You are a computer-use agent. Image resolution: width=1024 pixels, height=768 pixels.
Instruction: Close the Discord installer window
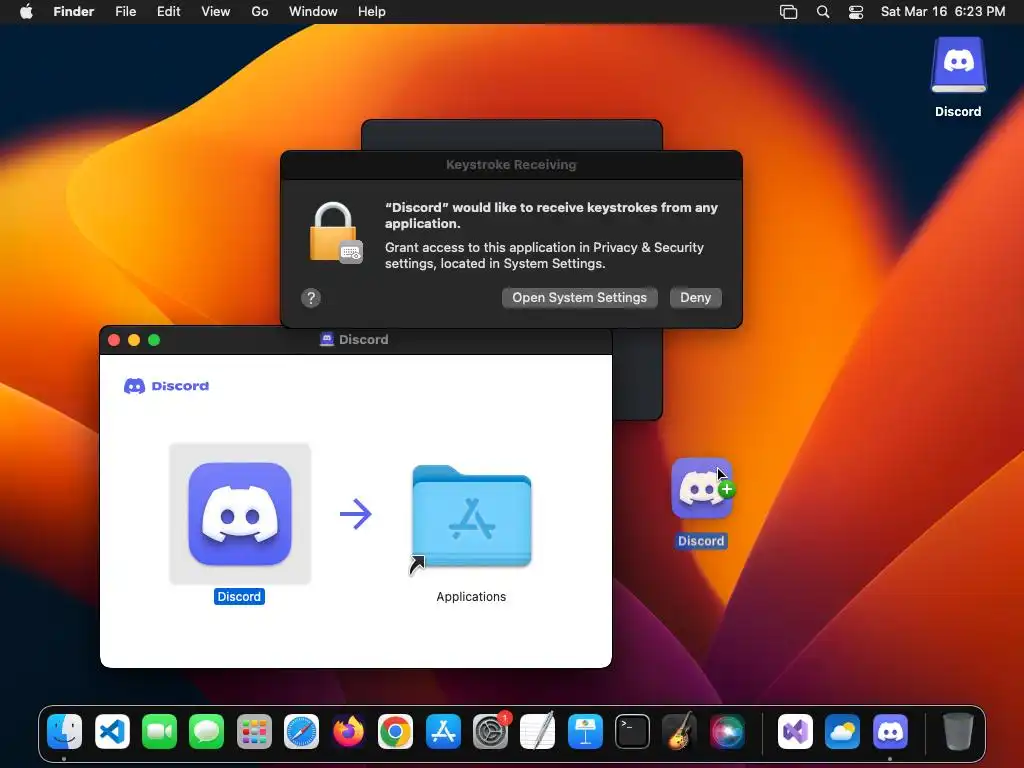pyautogui.click(x=114, y=340)
